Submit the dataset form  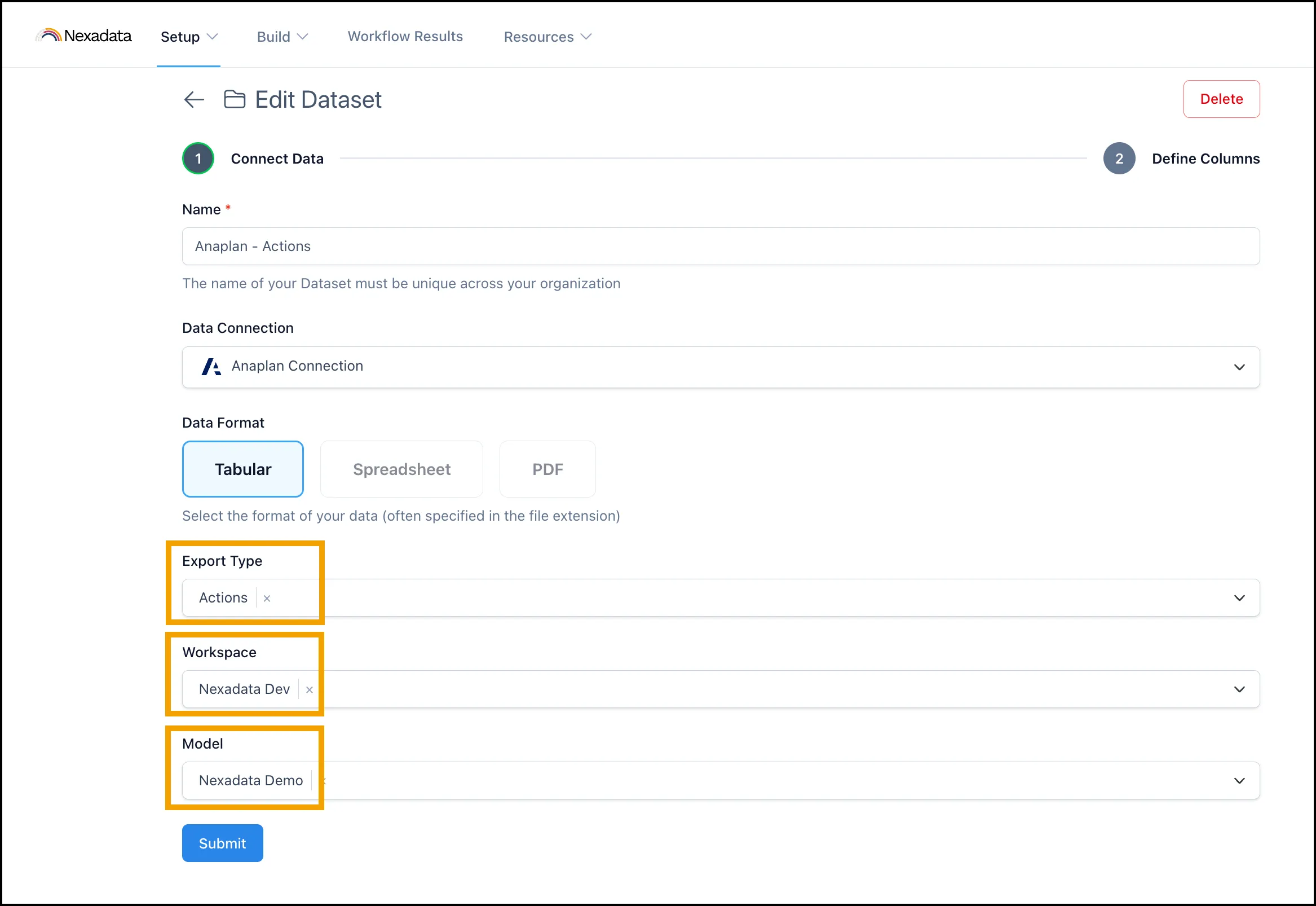pos(222,843)
